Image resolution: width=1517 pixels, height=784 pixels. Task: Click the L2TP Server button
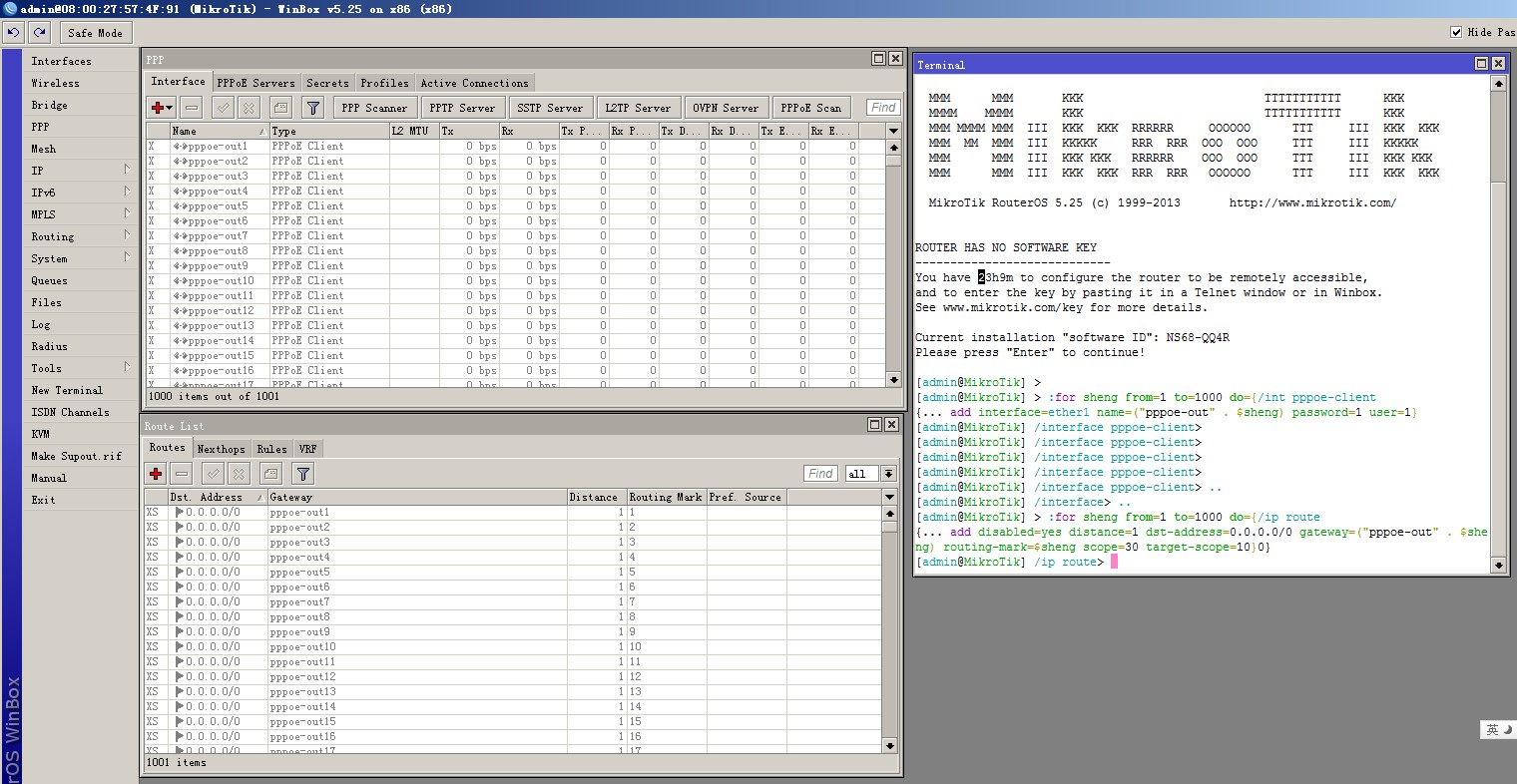point(638,108)
